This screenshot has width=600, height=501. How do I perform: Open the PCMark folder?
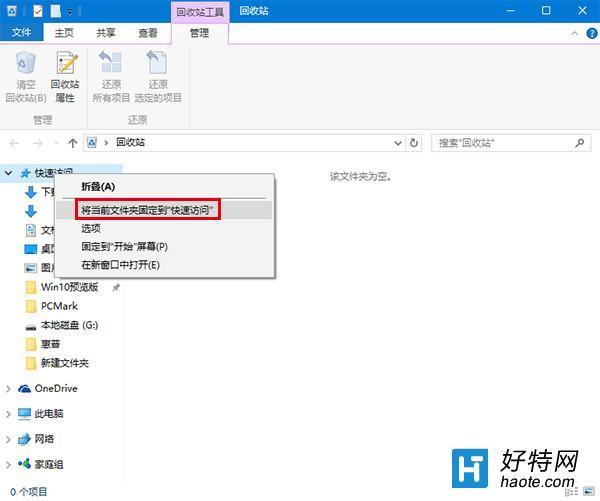[52, 306]
